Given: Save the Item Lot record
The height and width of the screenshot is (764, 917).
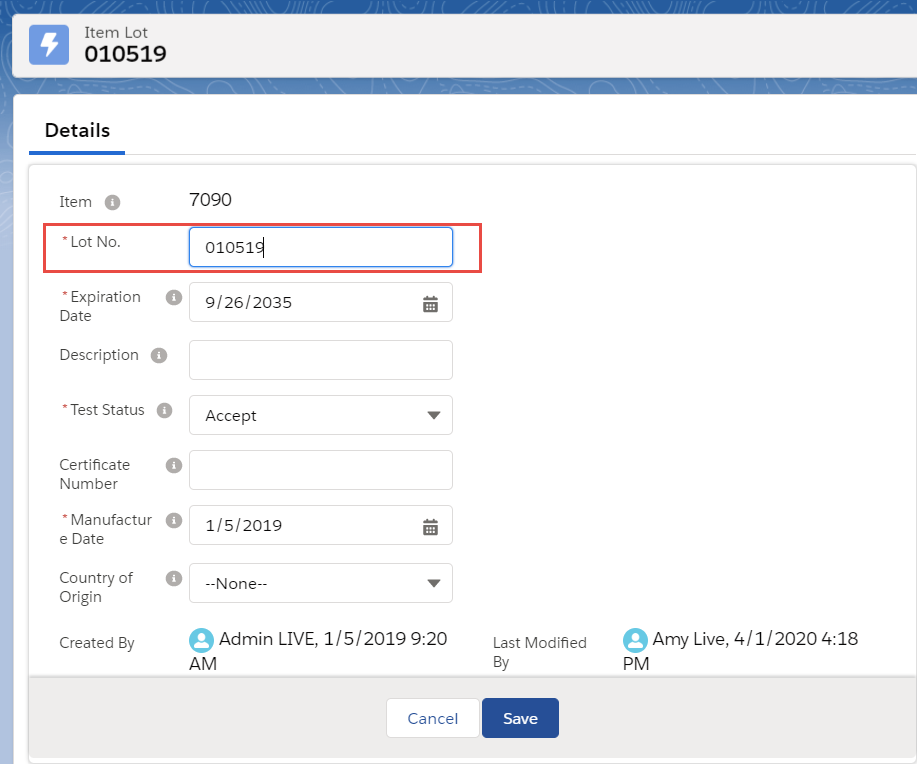Looking at the screenshot, I should pos(520,718).
